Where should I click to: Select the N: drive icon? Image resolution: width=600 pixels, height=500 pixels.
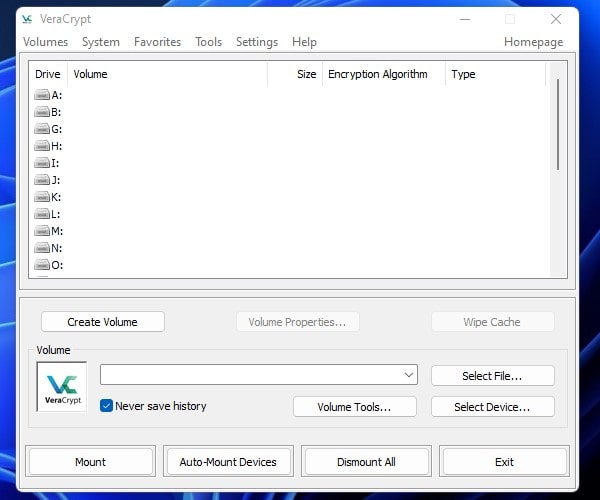click(x=42, y=248)
